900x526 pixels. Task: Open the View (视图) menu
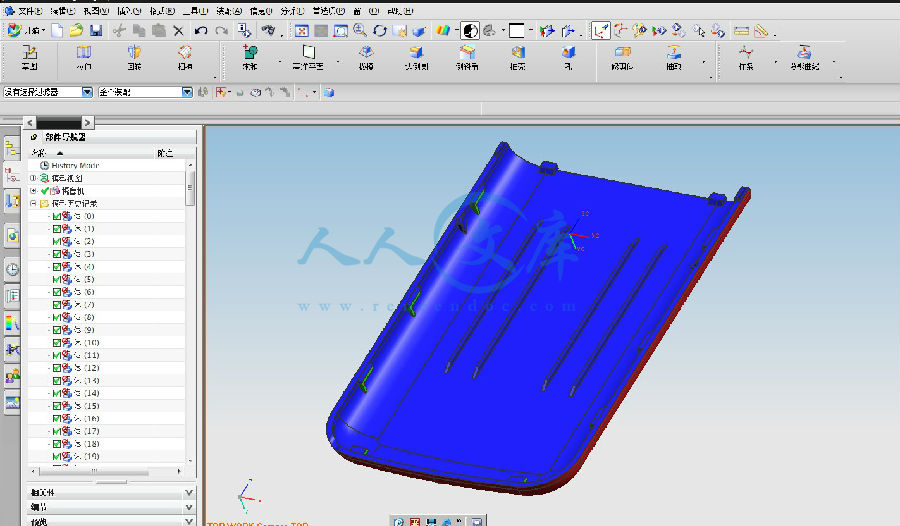point(96,11)
